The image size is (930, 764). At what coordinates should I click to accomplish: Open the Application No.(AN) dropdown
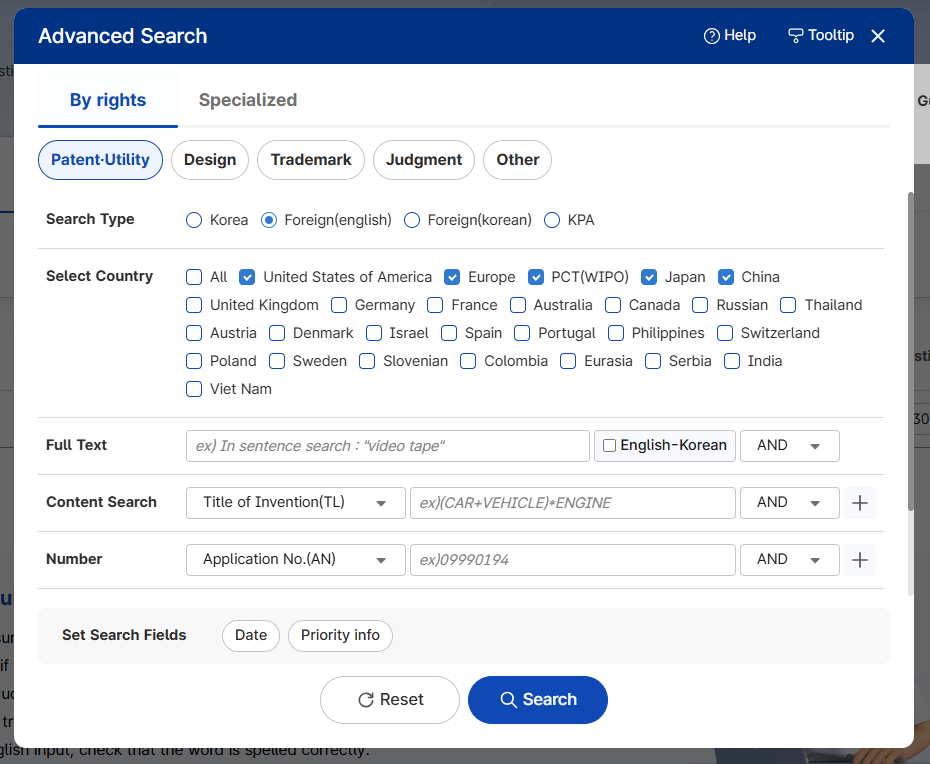(296, 560)
